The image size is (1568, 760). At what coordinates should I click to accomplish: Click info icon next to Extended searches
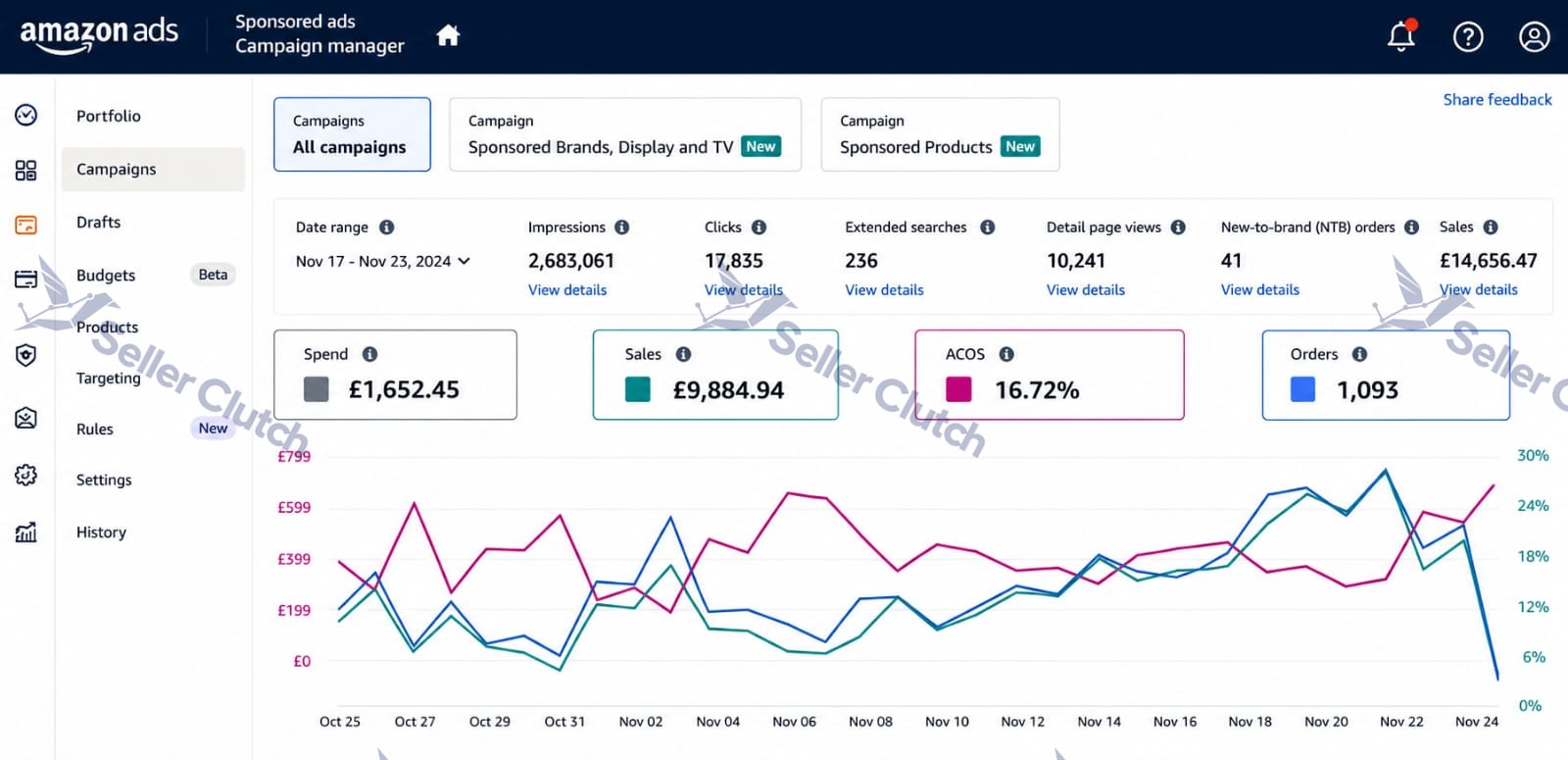[988, 228]
